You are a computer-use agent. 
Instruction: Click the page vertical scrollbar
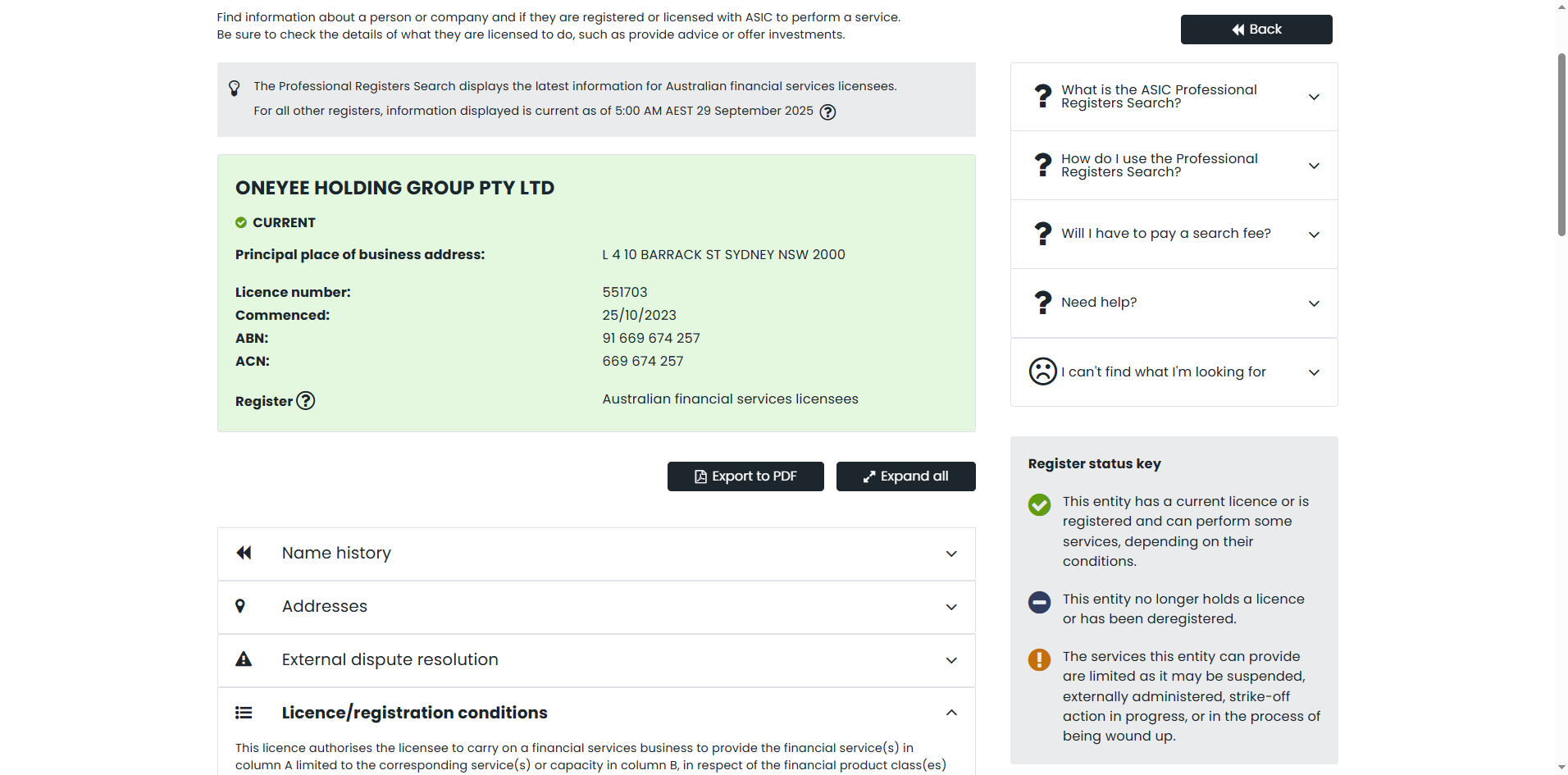coord(1561,144)
